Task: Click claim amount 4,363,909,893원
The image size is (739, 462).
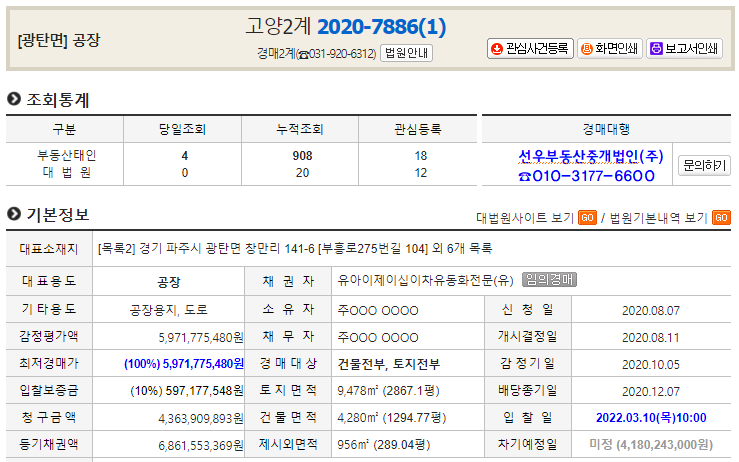Action: coord(201,418)
